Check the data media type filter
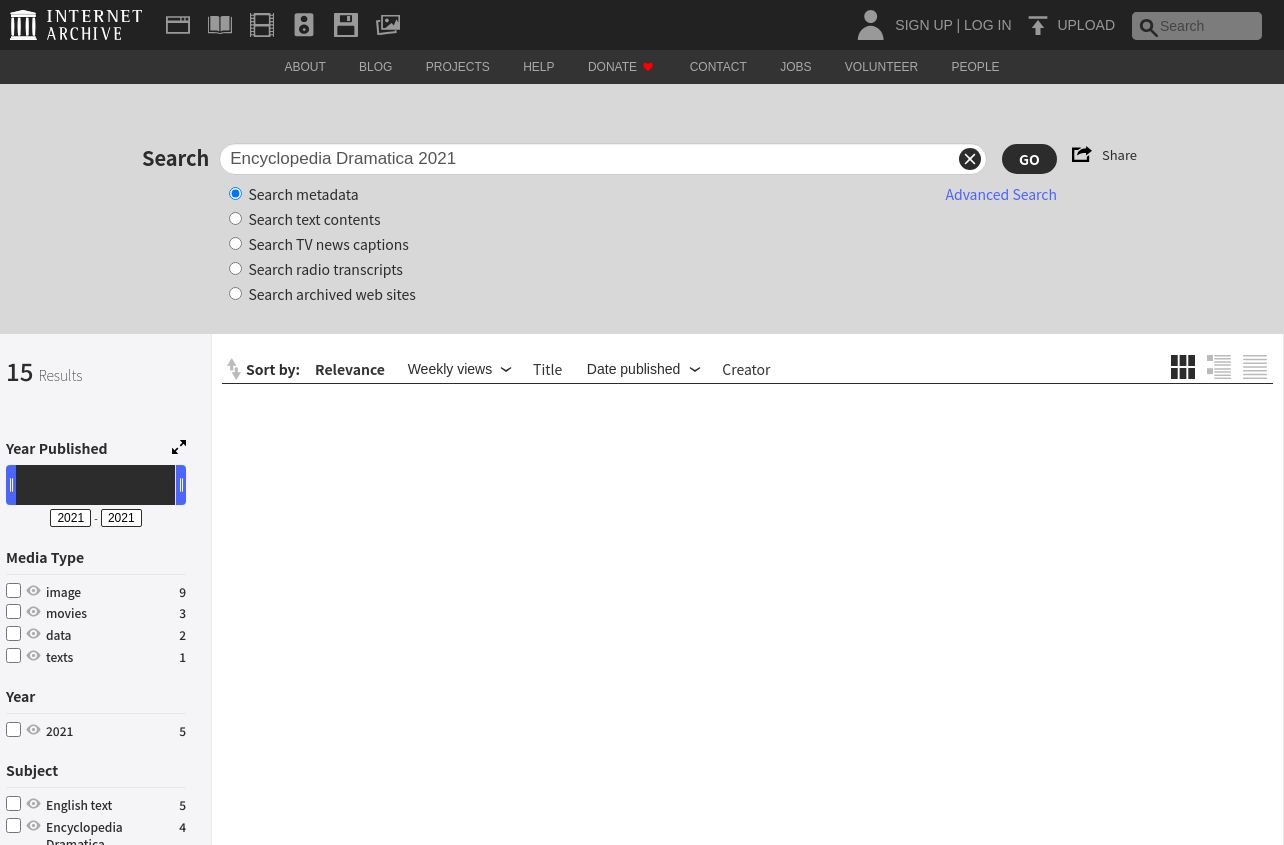 click(x=13, y=633)
